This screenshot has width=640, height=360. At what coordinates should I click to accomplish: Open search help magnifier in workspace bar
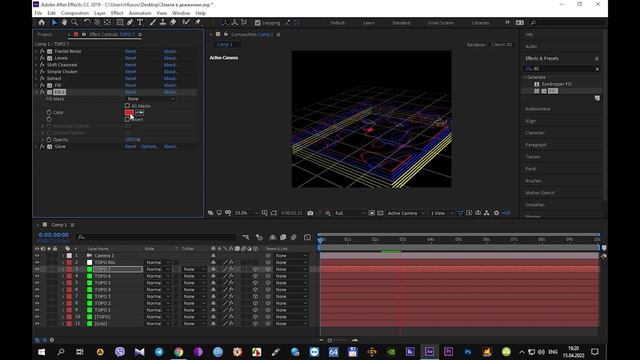coord(533,23)
